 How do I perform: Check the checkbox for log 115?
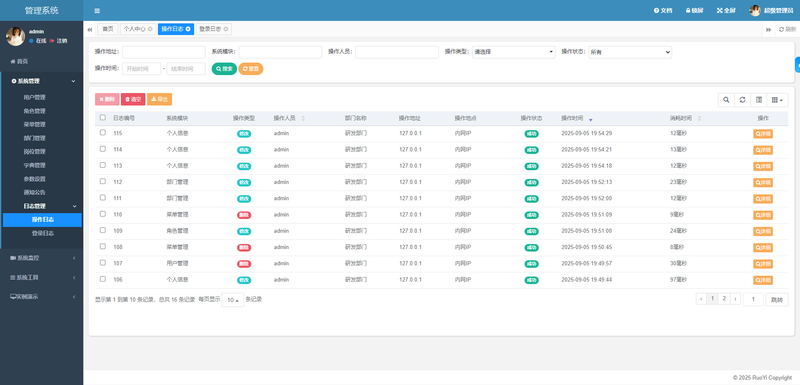(103, 133)
